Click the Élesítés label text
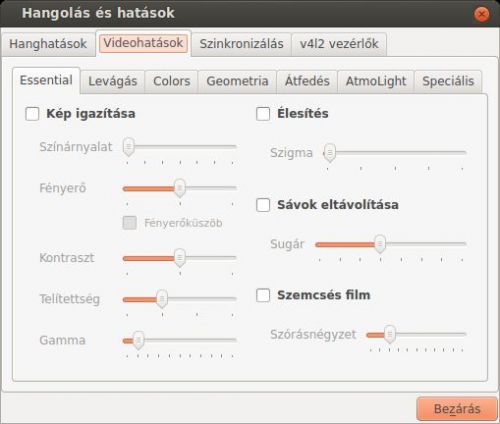 pyautogui.click(x=303, y=114)
